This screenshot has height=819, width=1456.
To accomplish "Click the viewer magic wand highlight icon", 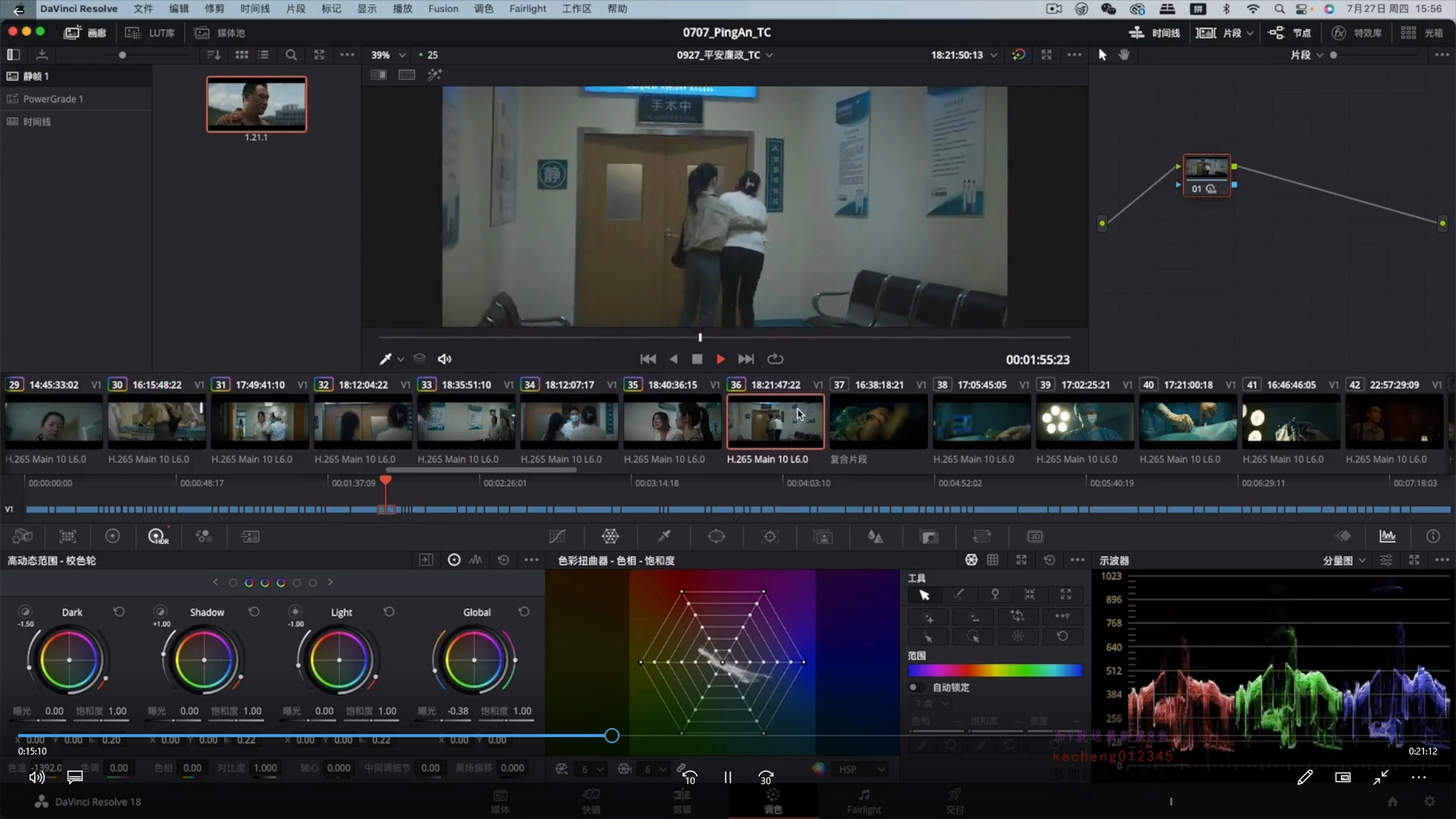I will 435,75.
